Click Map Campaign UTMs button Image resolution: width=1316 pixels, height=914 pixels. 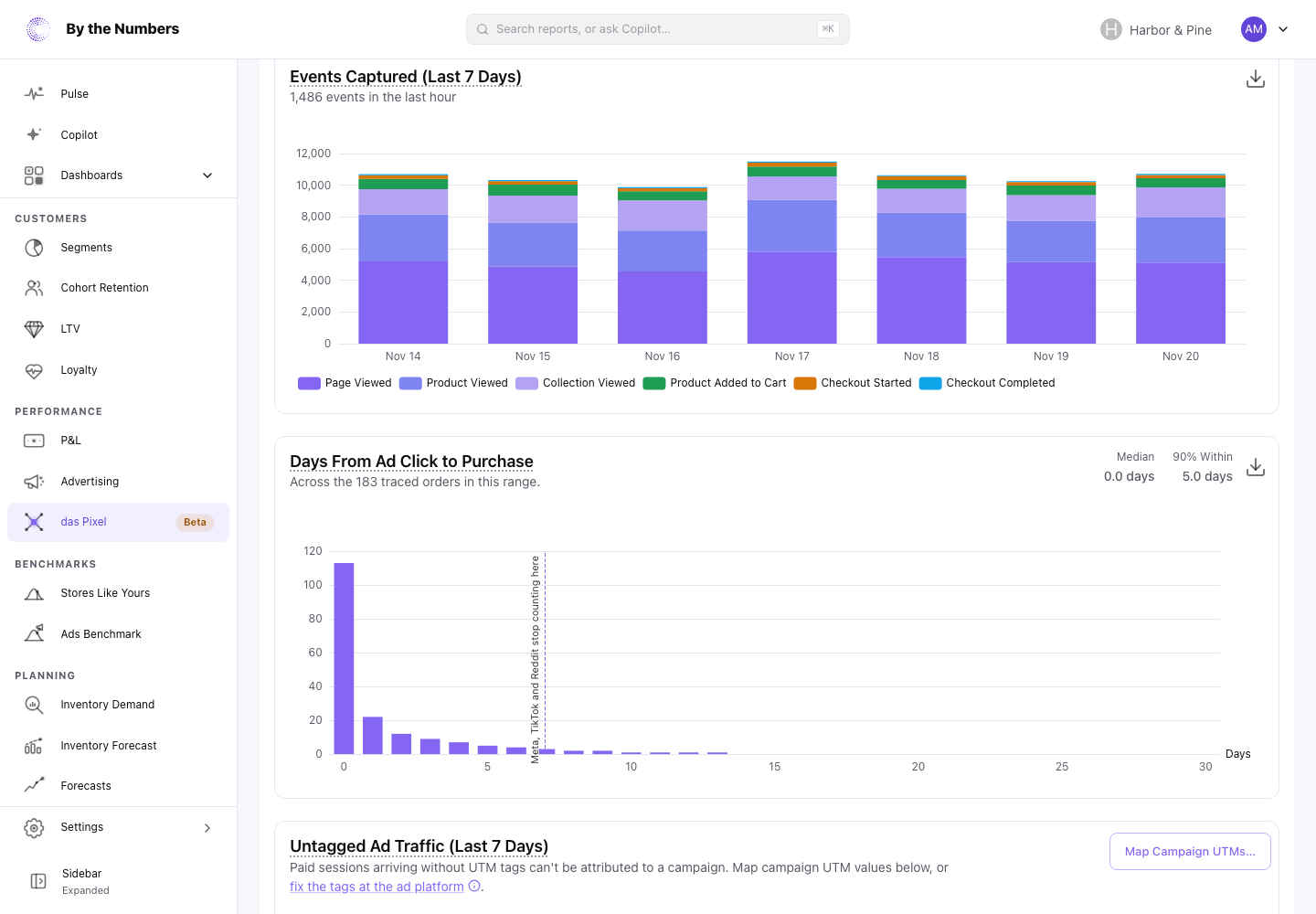1190,851
